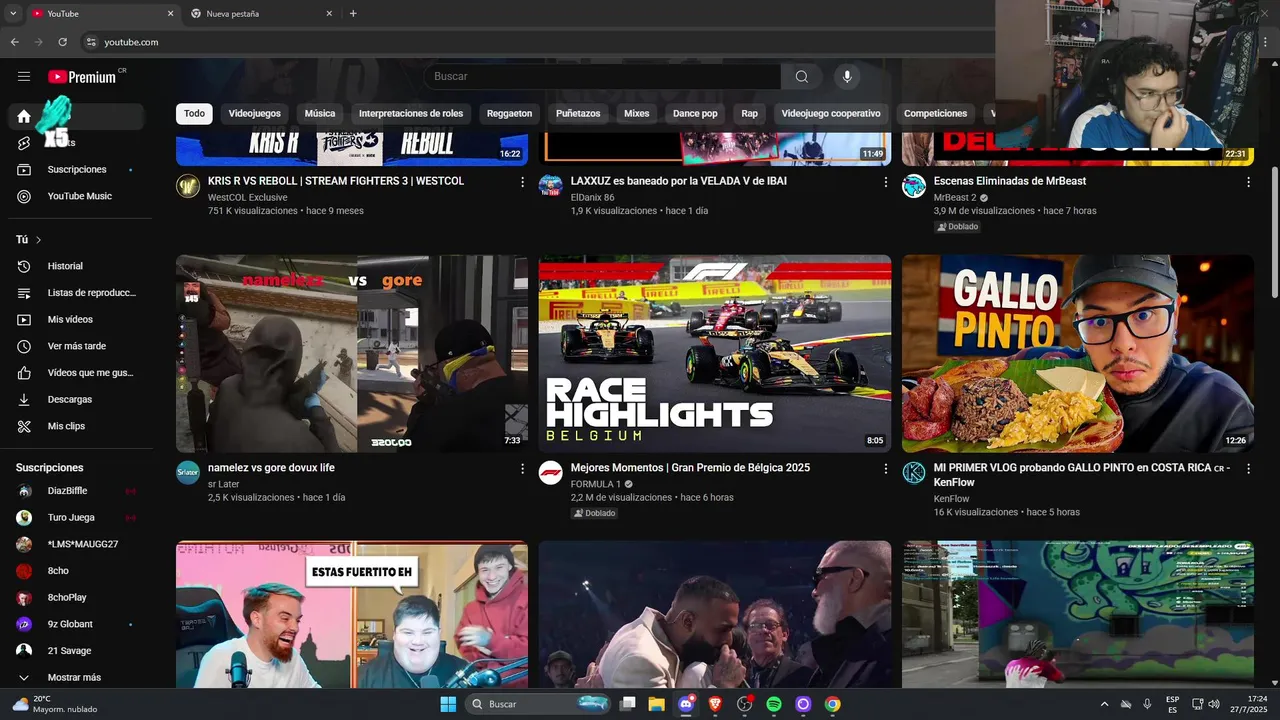Select the Reggaeton filter chip

(509, 114)
